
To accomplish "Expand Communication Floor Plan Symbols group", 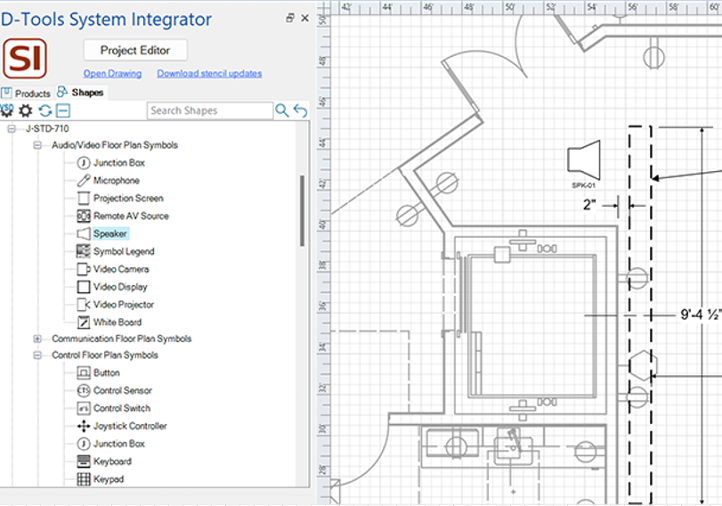I will click(38, 339).
